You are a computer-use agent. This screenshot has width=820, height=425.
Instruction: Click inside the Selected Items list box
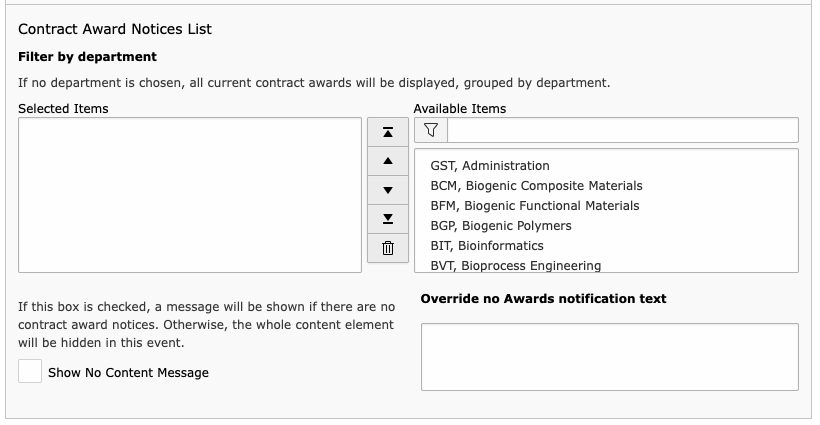190,195
